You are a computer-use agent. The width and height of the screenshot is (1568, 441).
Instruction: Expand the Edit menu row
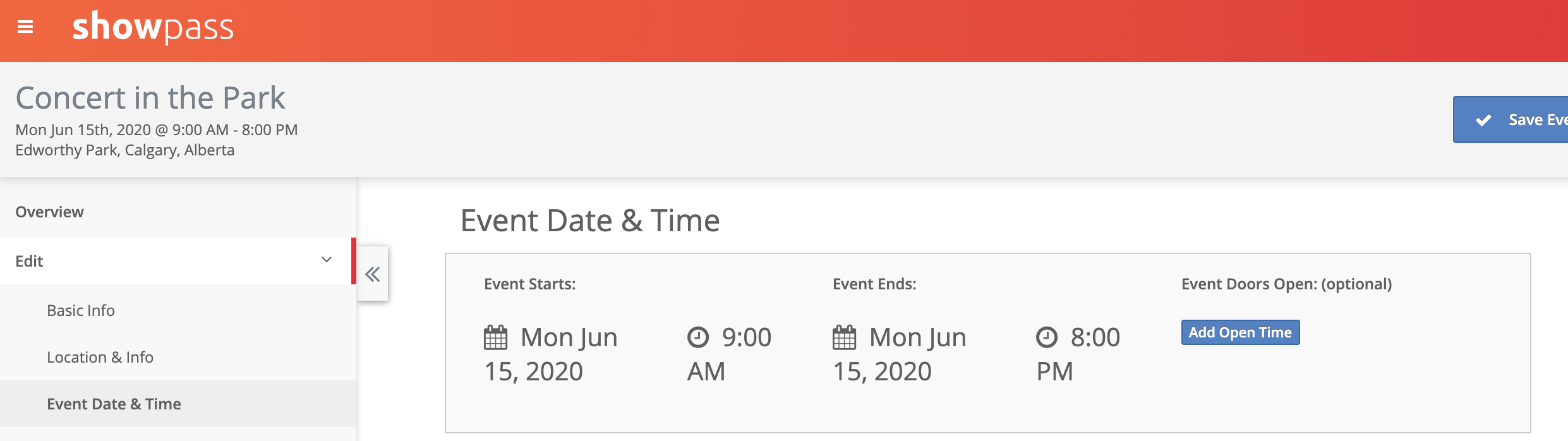pos(177,261)
